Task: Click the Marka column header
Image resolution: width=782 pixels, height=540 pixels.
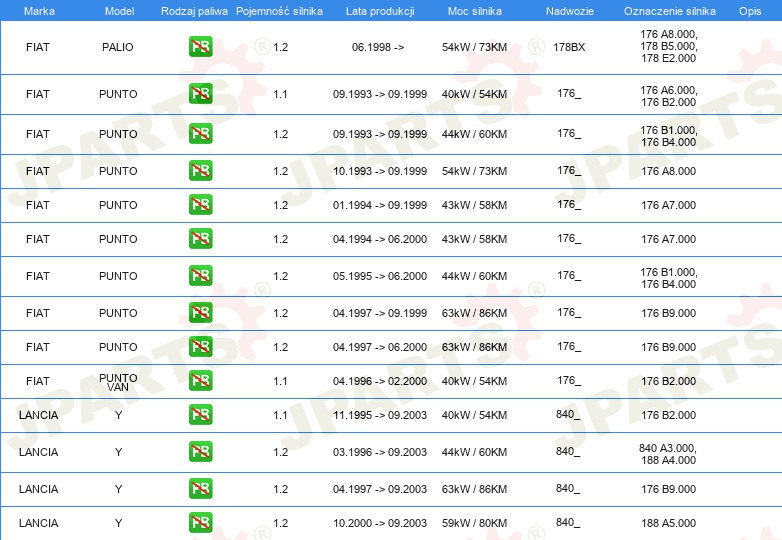Action: [x=39, y=11]
